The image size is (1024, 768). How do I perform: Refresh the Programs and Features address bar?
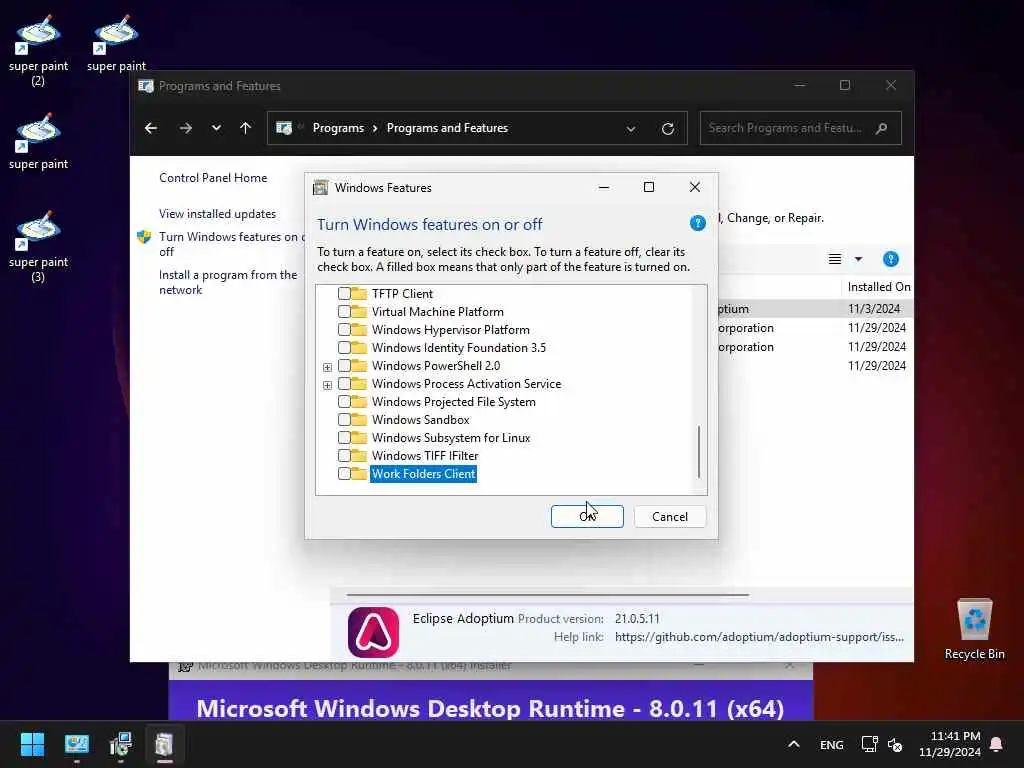tap(667, 129)
